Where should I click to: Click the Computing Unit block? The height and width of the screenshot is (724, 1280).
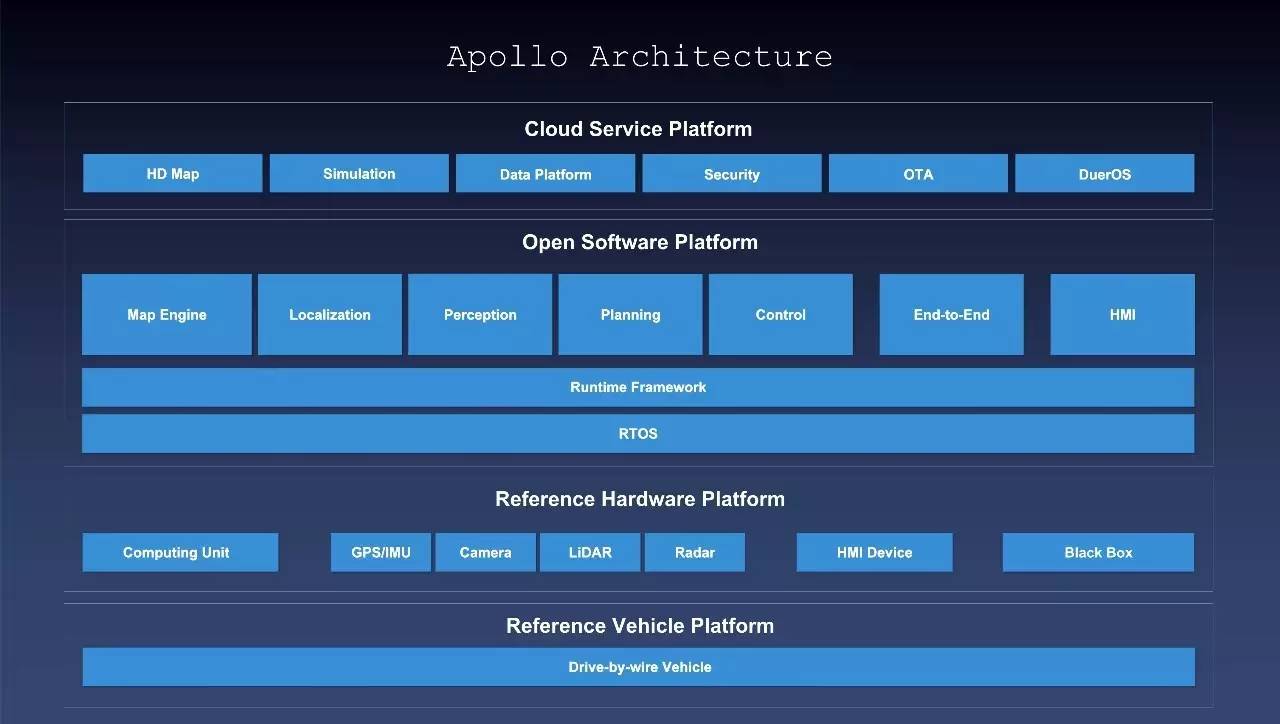pyautogui.click(x=180, y=552)
